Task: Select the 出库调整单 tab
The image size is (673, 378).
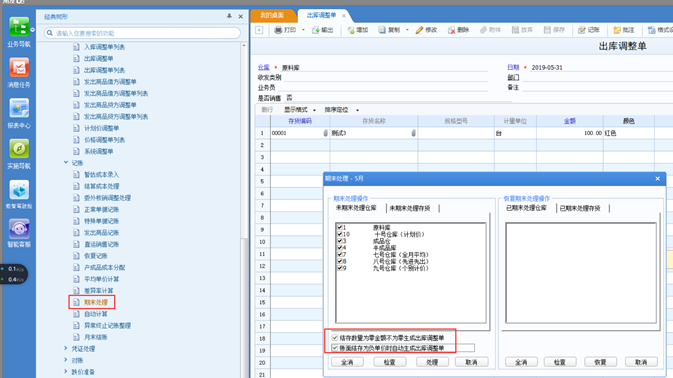Action: point(321,15)
